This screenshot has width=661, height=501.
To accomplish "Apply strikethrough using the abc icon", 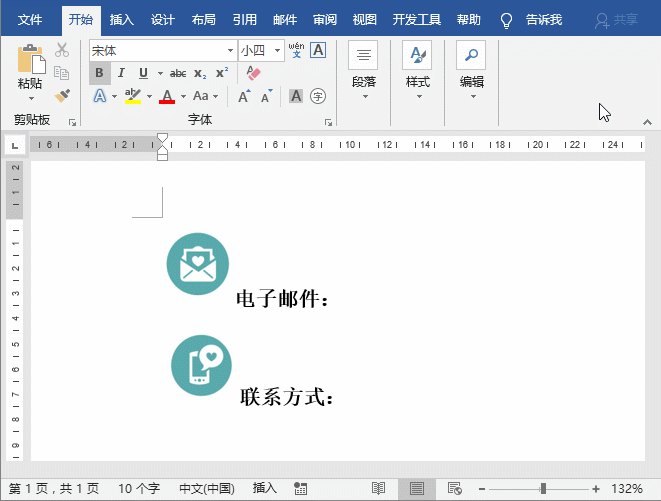I will [x=178, y=73].
